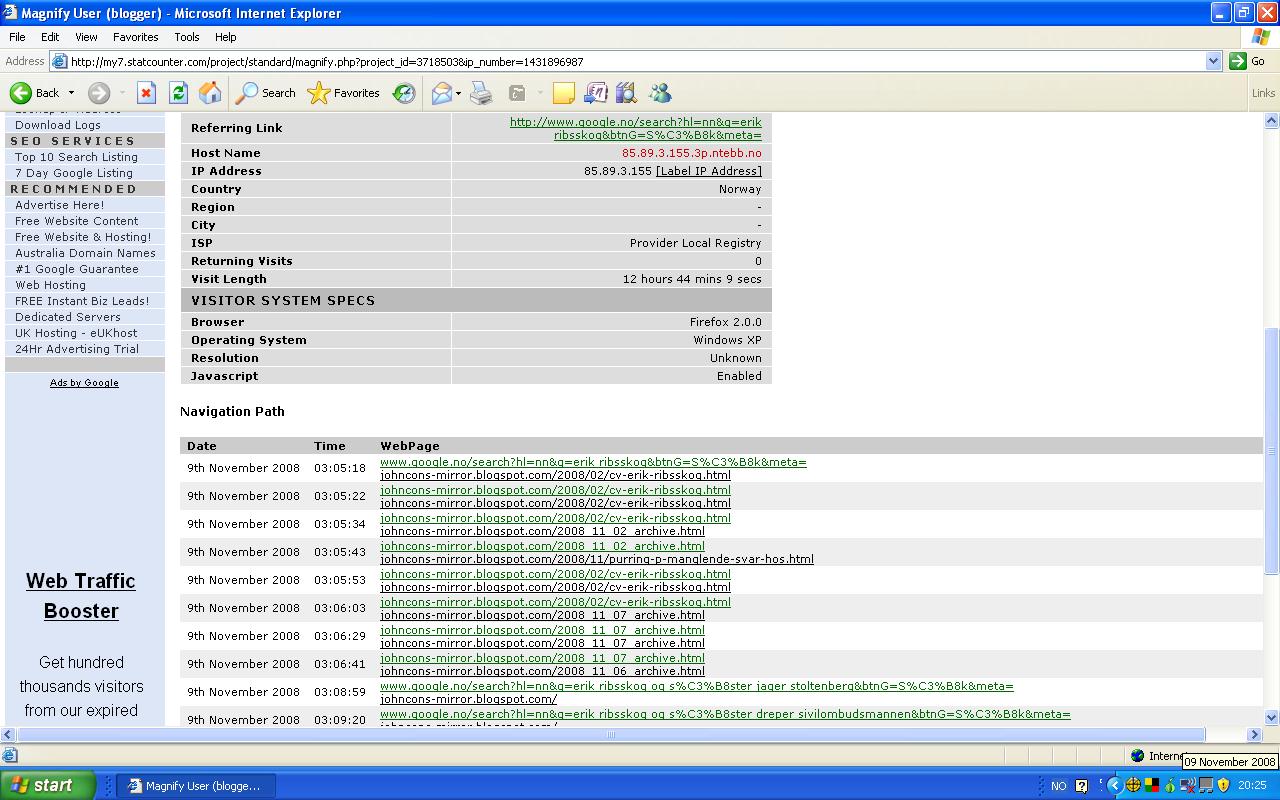Click the Label IP Address link

(709, 171)
